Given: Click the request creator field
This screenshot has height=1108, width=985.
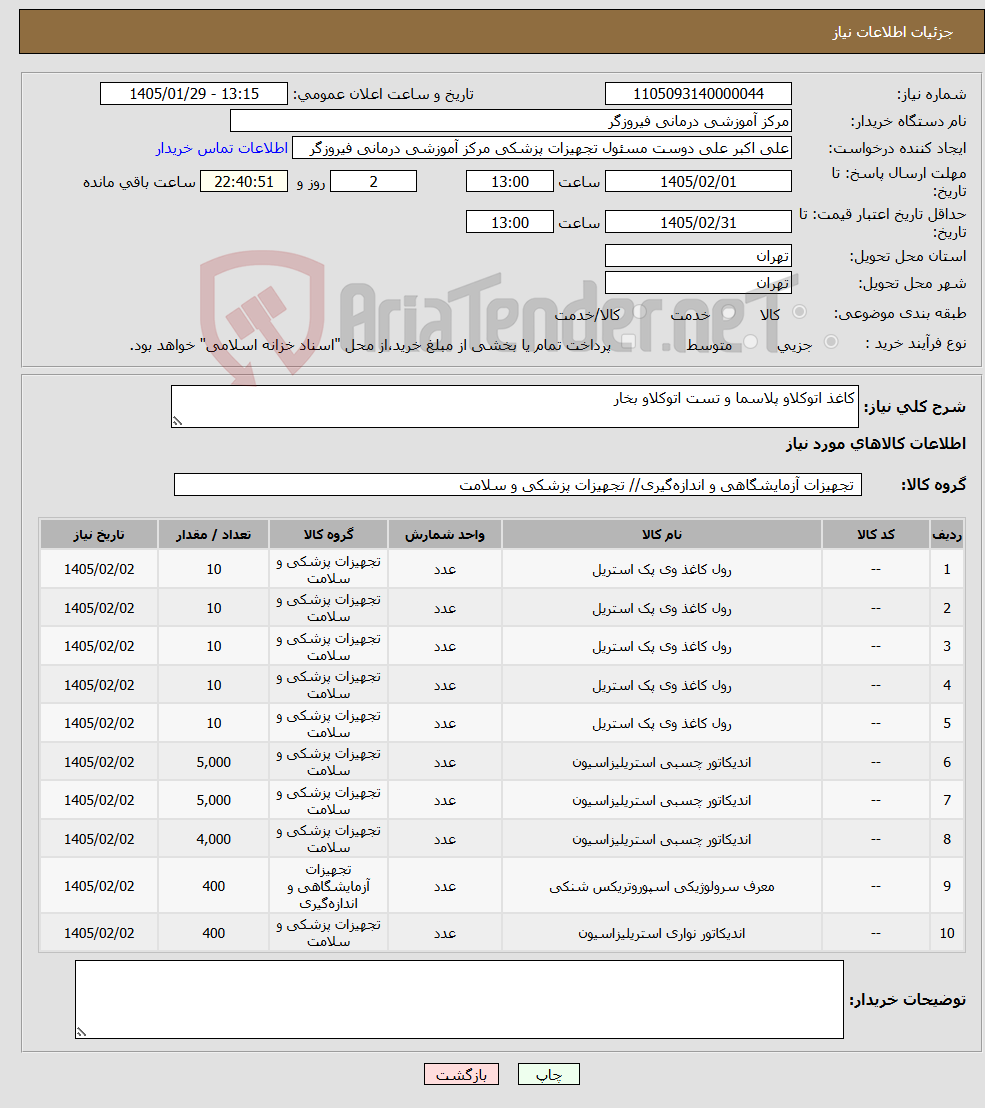Looking at the screenshot, I should pos(541,148).
